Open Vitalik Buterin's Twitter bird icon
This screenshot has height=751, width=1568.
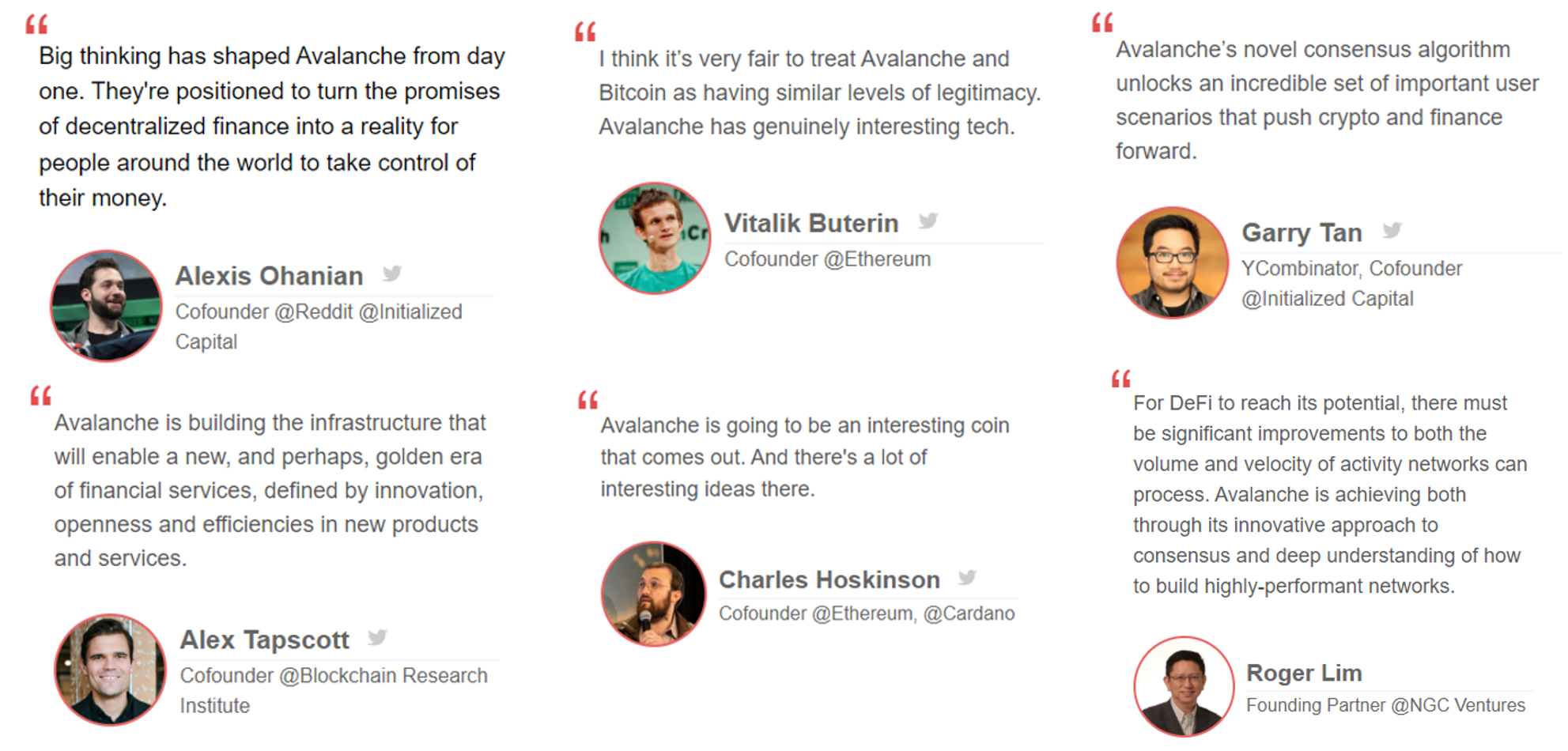coord(928,221)
